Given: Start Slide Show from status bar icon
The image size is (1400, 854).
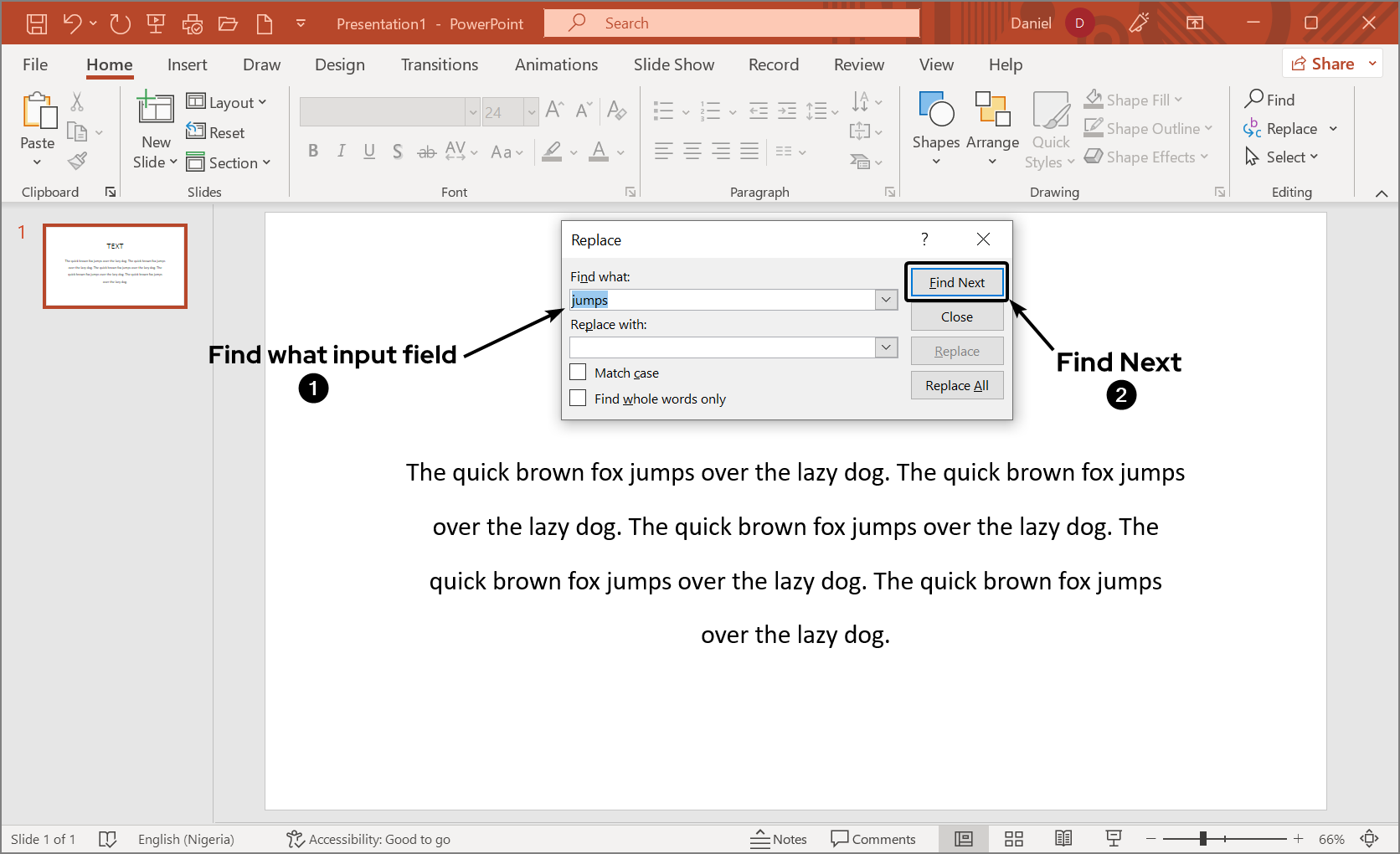Looking at the screenshot, I should point(1114,839).
